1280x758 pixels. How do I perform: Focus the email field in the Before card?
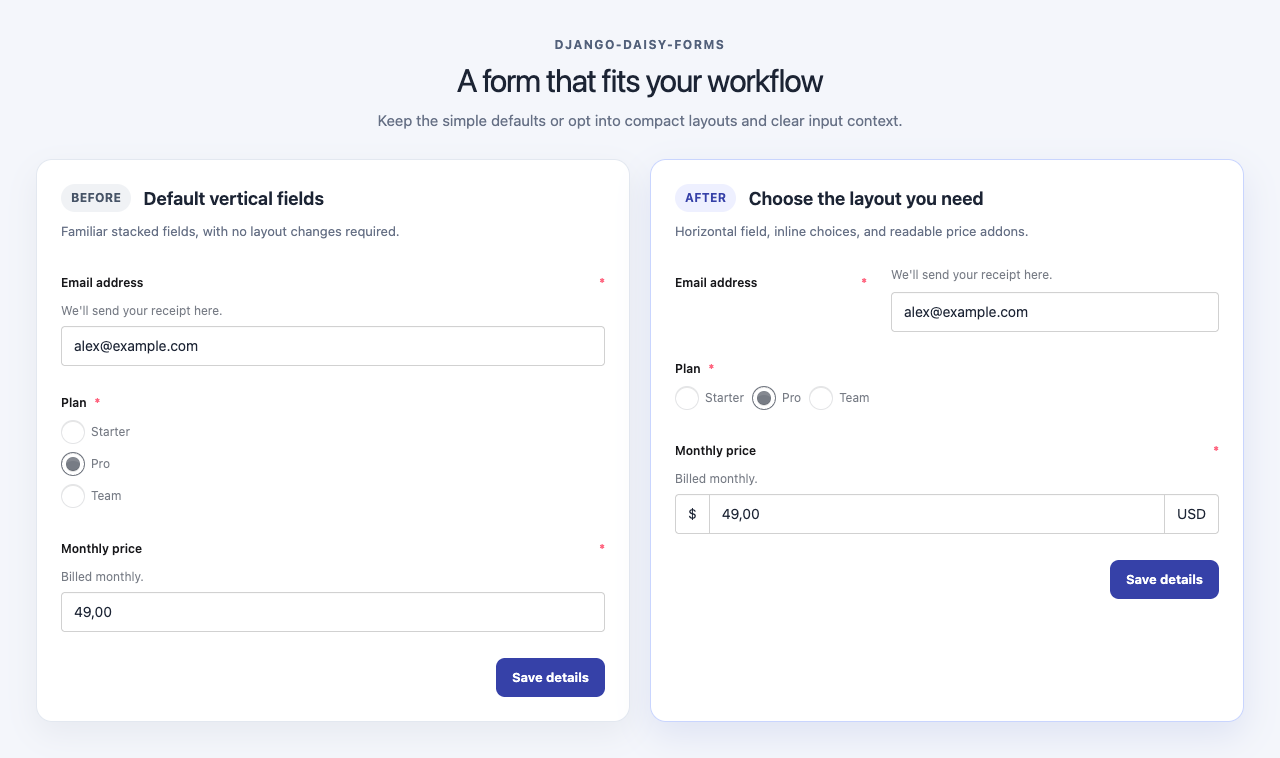click(333, 346)
